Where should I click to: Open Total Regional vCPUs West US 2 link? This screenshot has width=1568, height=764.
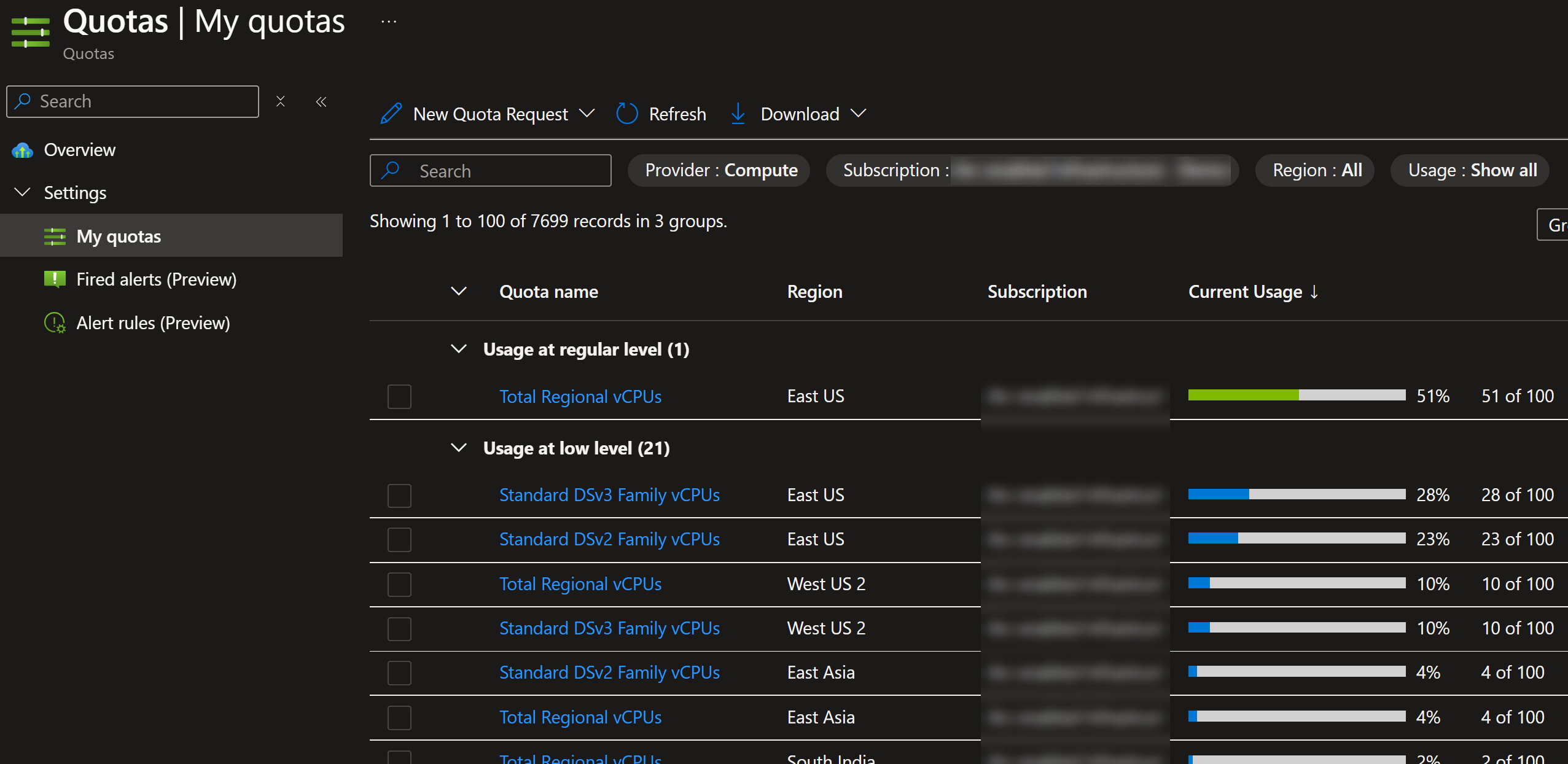[580, 584]
